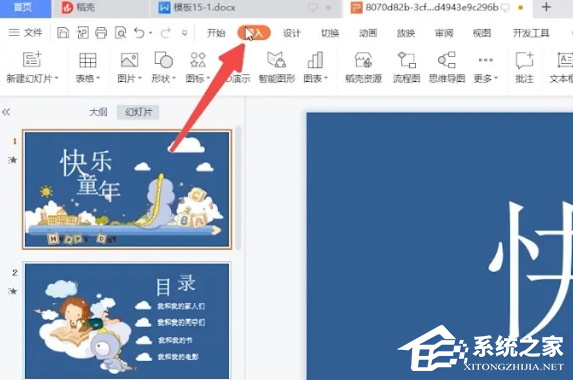Click the monitor icon on presentation tab
Screen dimensions: 573x380
tap(505, 7)
